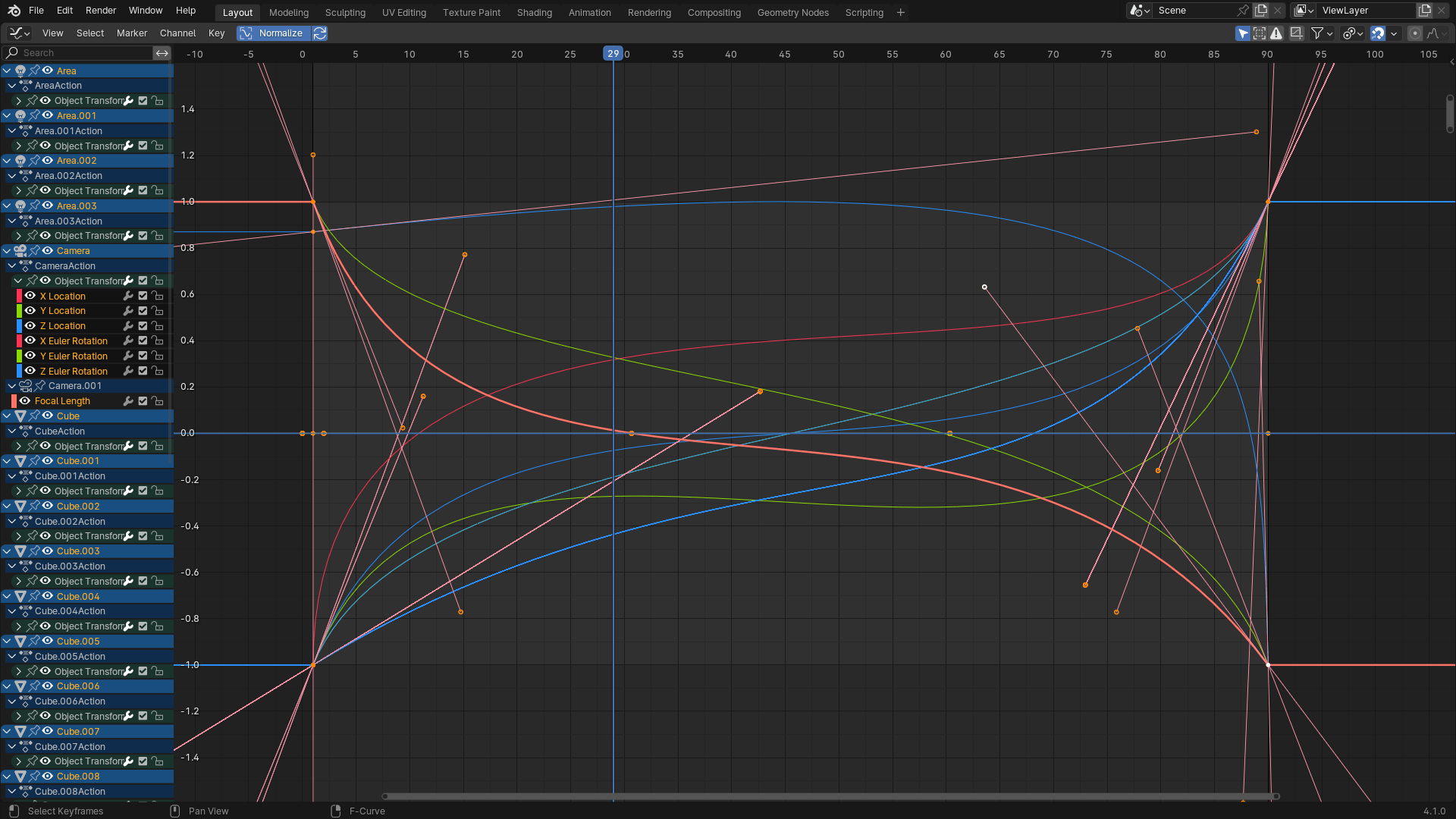Collapse the Camera channel group

7,251
